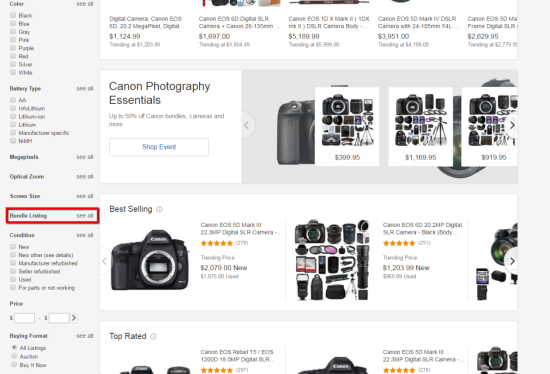Screen dimensions: 550x374
Task: Go to next Canon Essentials slide
Action: [x=512, y=125]
